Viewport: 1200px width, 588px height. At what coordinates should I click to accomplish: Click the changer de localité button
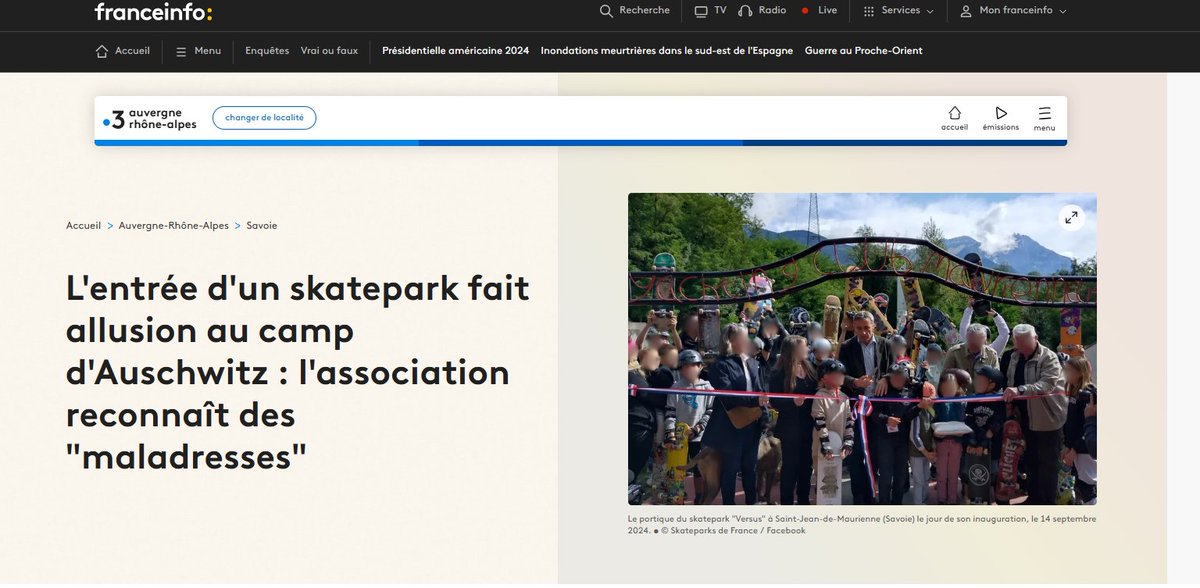pos(264,117)
